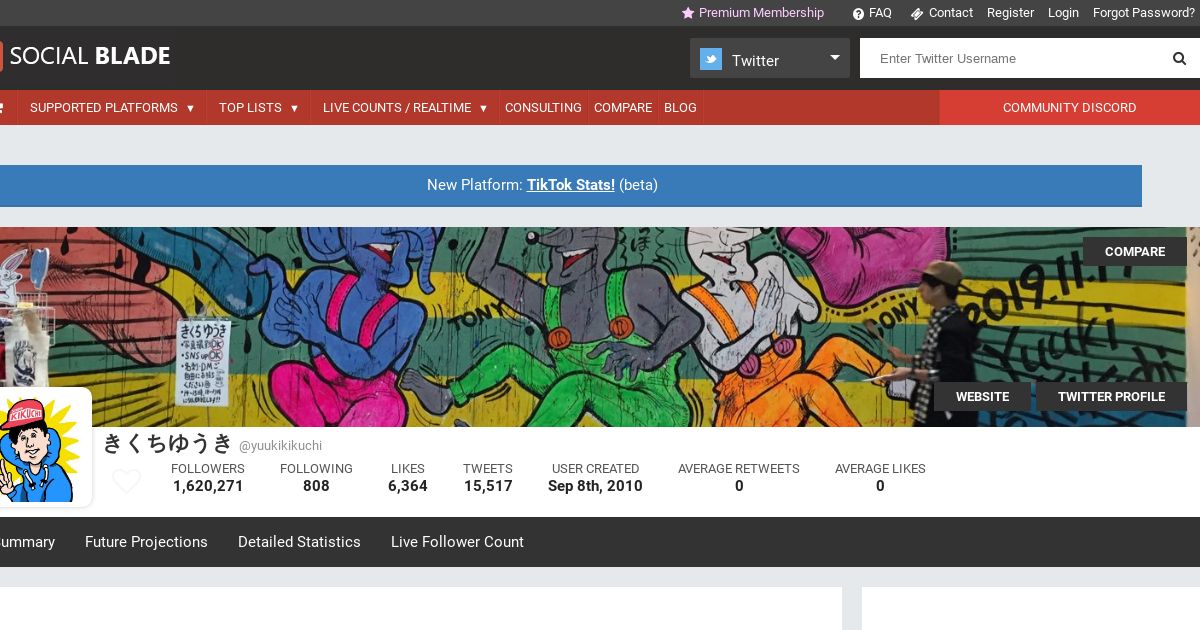Open the Blog menu item
Screen dimensions: 1200x630
[x=680, y=108]
